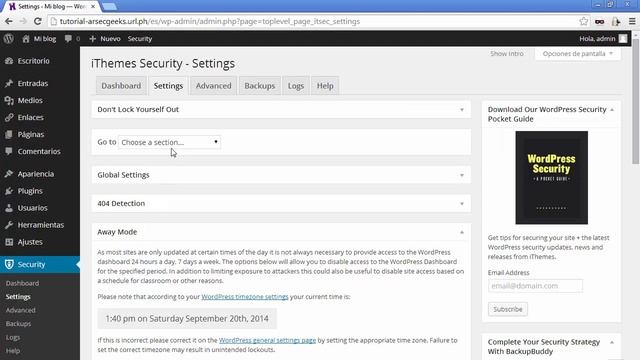
Task: Reload the page with refresh icon
Action: (38, 21)
